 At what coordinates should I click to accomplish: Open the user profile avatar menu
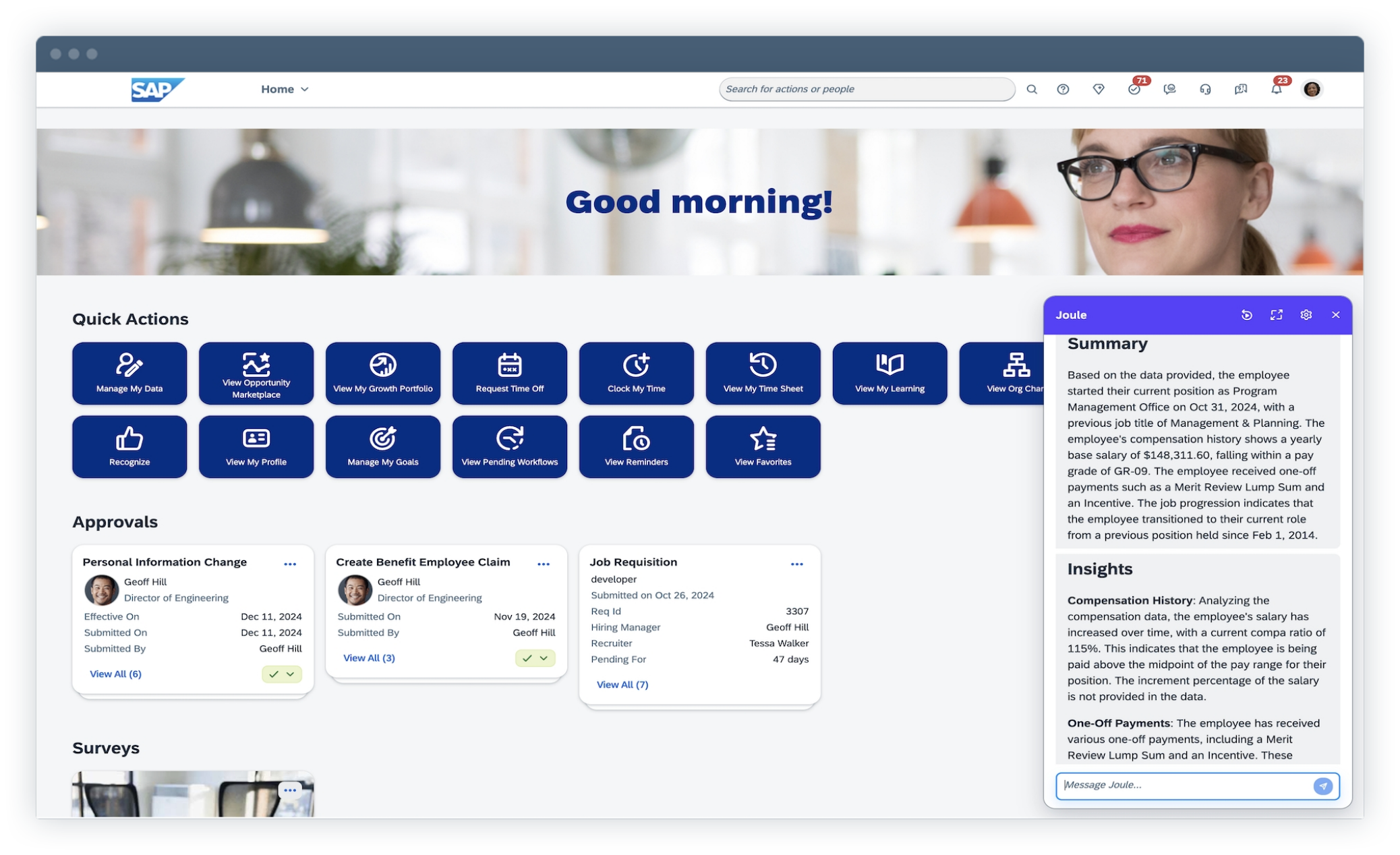(1312, 89)
